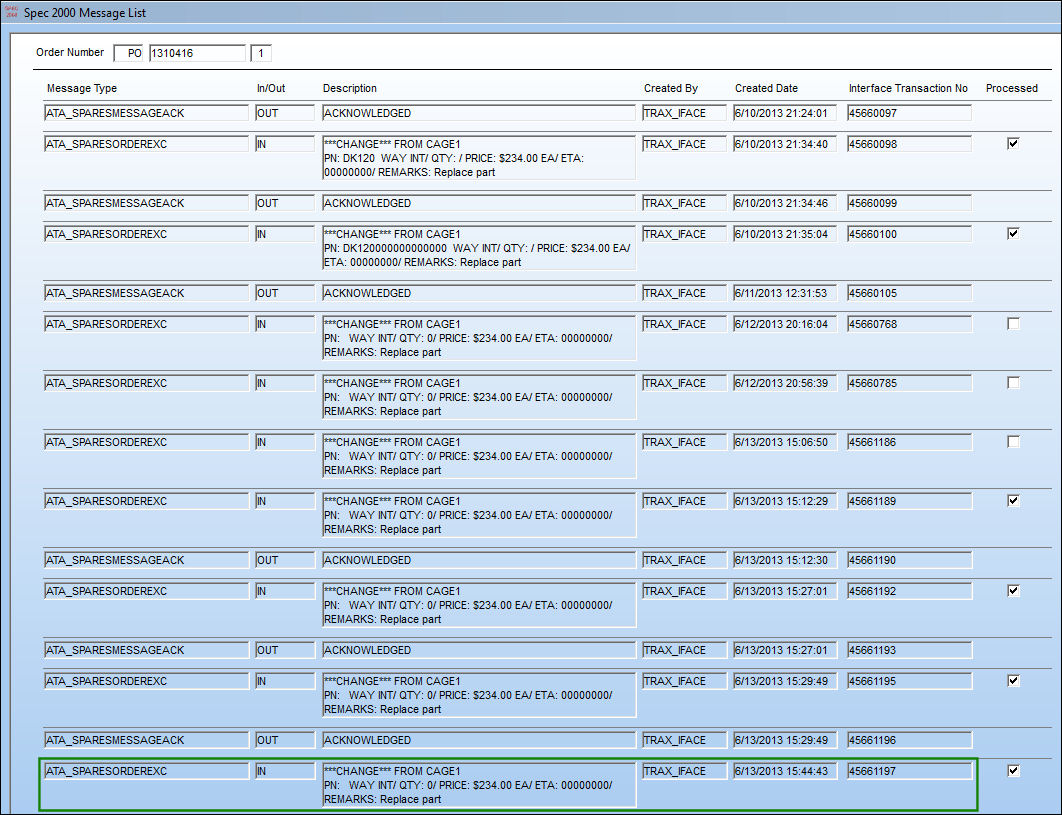Click ACKNOWLEDGED description for transaction 45661190
This screenshot has width=1062, height=815.
pyautogui.click(x=479, y=560)
